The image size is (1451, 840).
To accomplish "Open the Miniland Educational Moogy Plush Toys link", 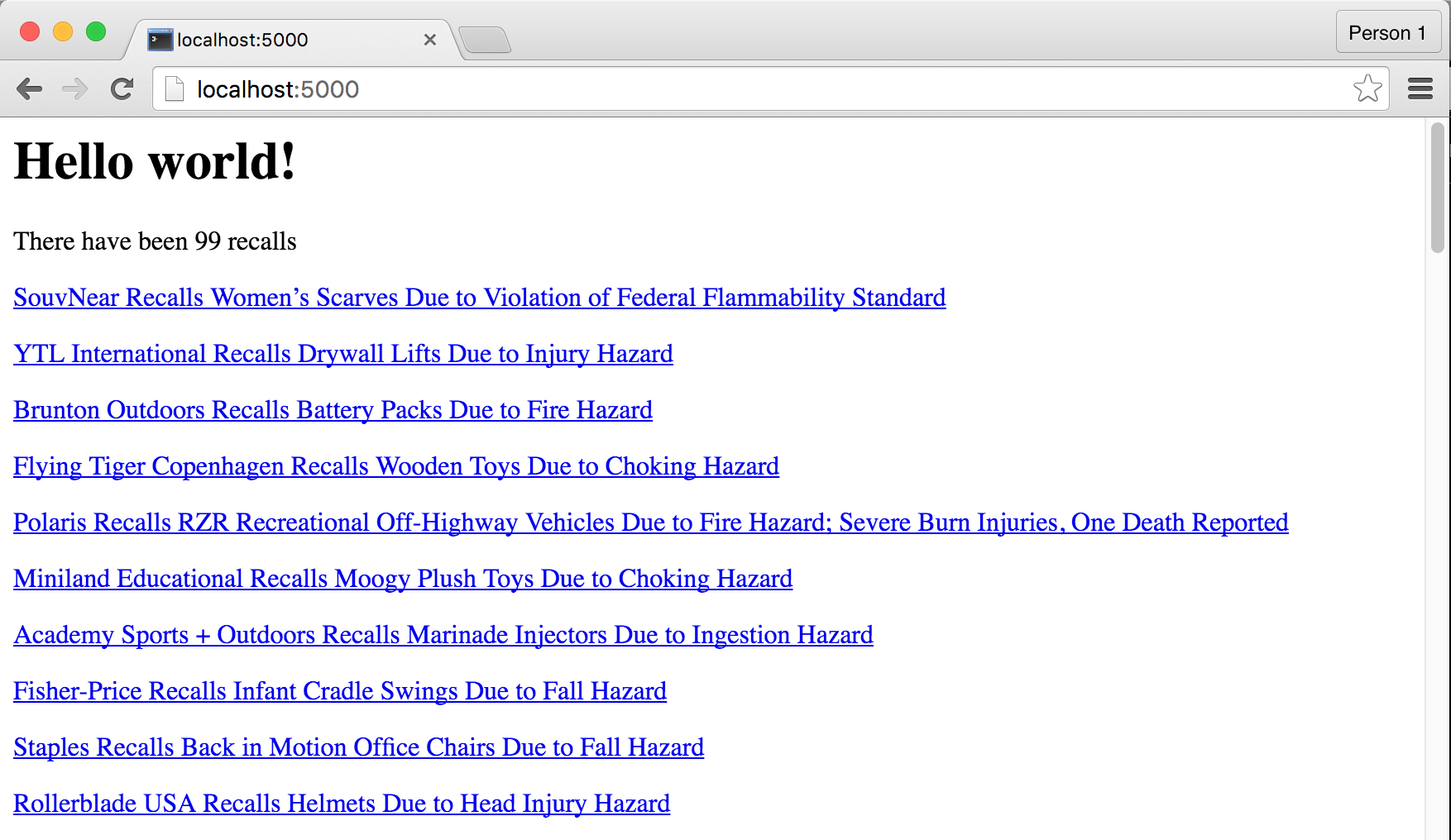I will 403,579.
